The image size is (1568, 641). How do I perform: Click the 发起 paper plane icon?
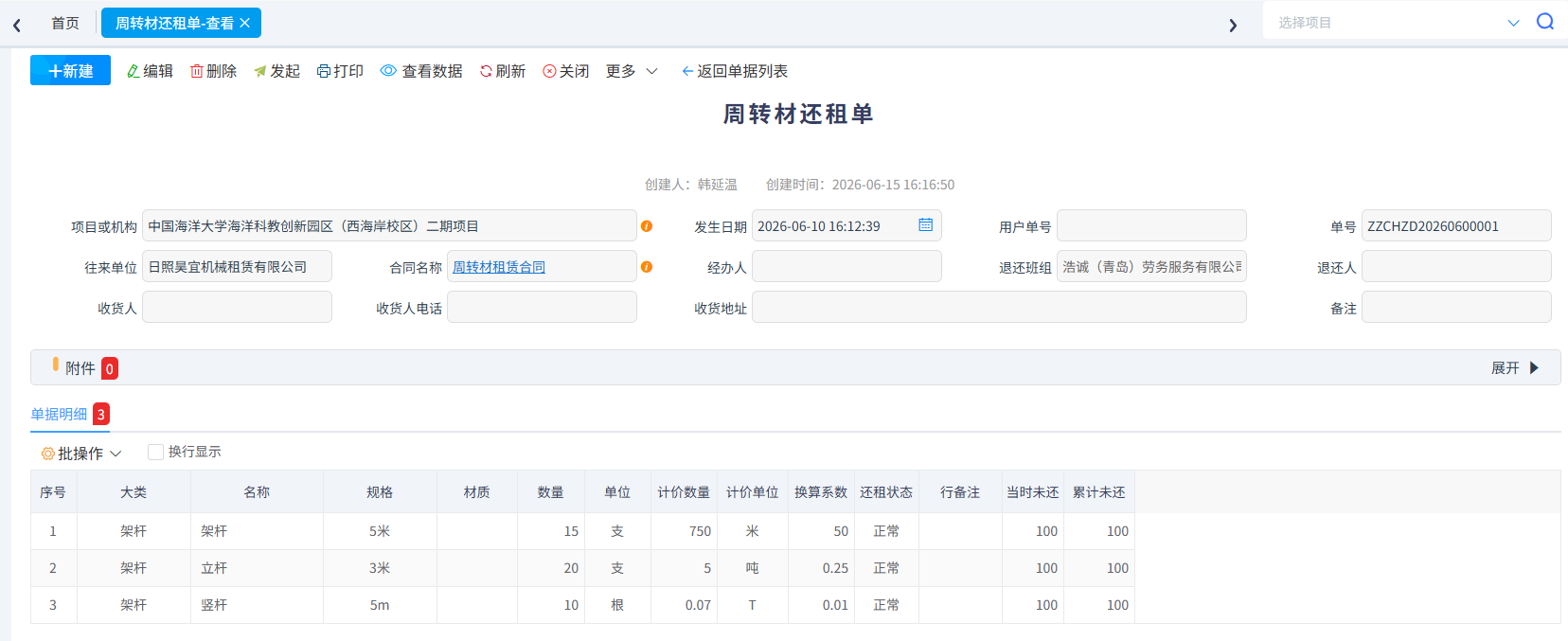(x=260, y=71)
